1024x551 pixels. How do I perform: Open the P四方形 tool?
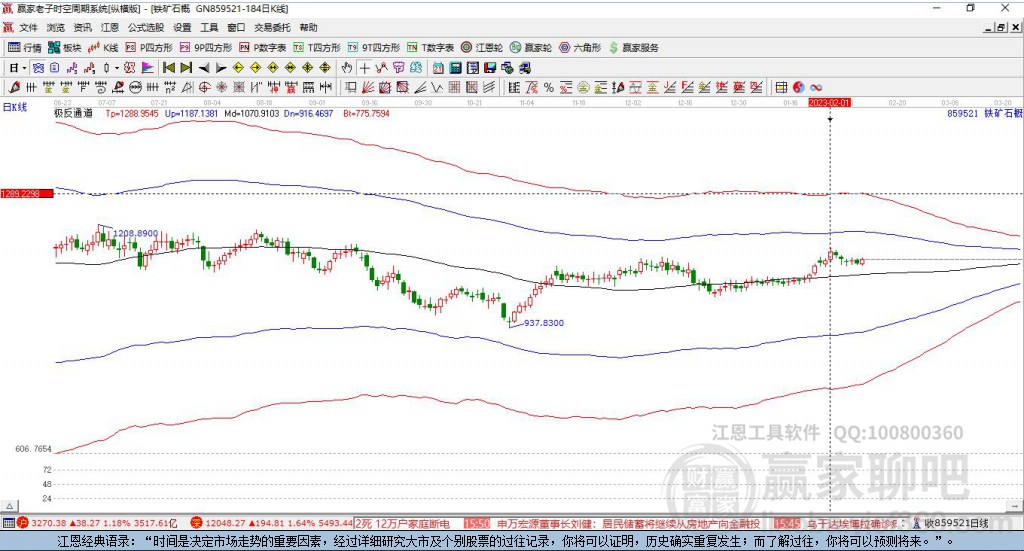(x=149, y=48)
